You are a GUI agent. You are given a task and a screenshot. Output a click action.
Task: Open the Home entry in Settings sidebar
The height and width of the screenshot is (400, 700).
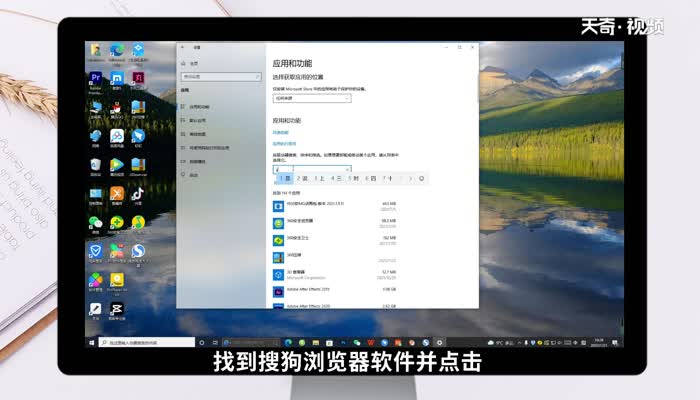[x=191, y=64]
